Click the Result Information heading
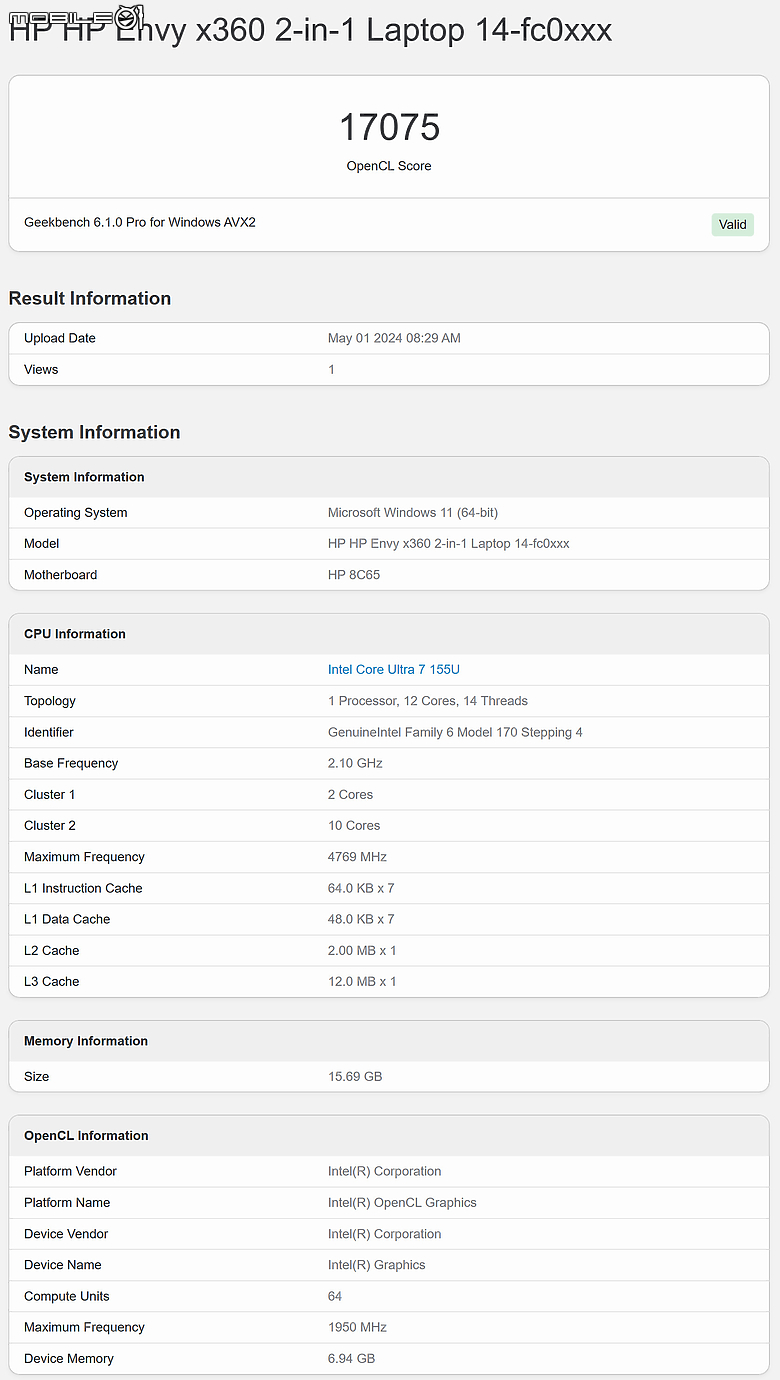This screenshot has width=780, height=1380. click(x=90, y=298)
